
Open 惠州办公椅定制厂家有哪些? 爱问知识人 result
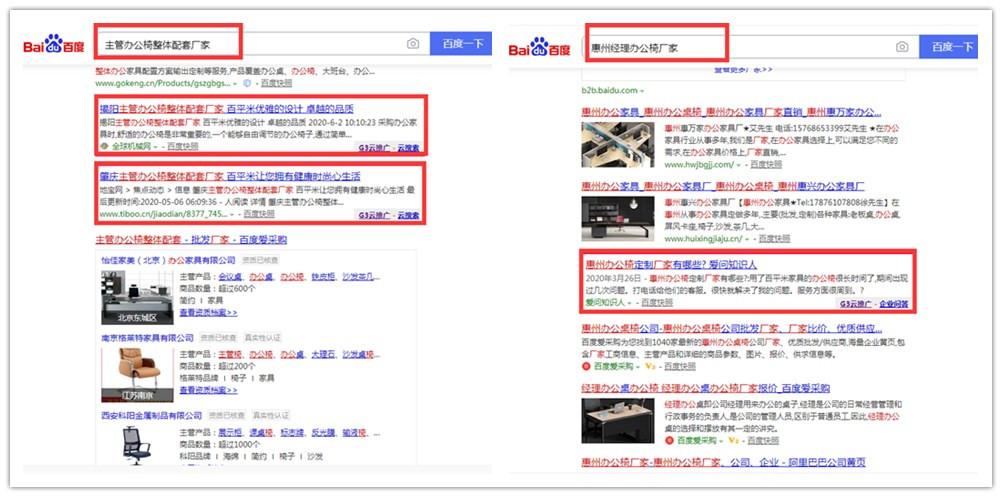671,264
